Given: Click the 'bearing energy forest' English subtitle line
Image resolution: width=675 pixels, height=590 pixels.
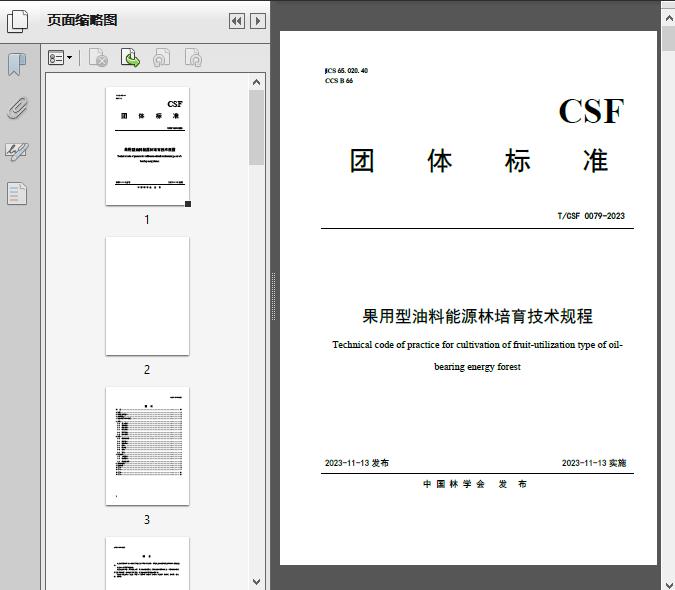Looking at the screenshot, I should 477,367.
